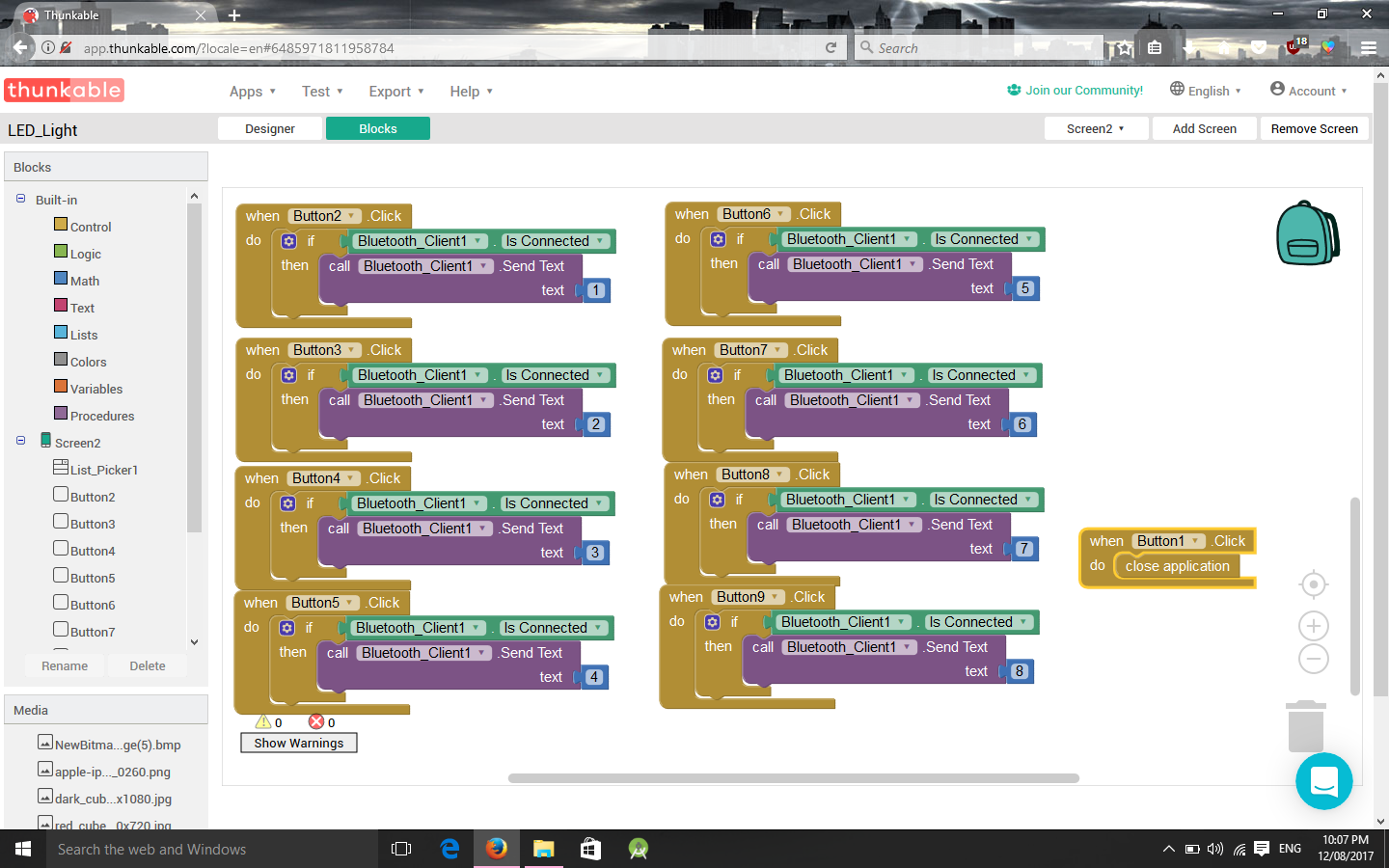Screen dimensions: 1389x868
Task: Open File Explorer from the taskbar
Action: coord(544,849)
